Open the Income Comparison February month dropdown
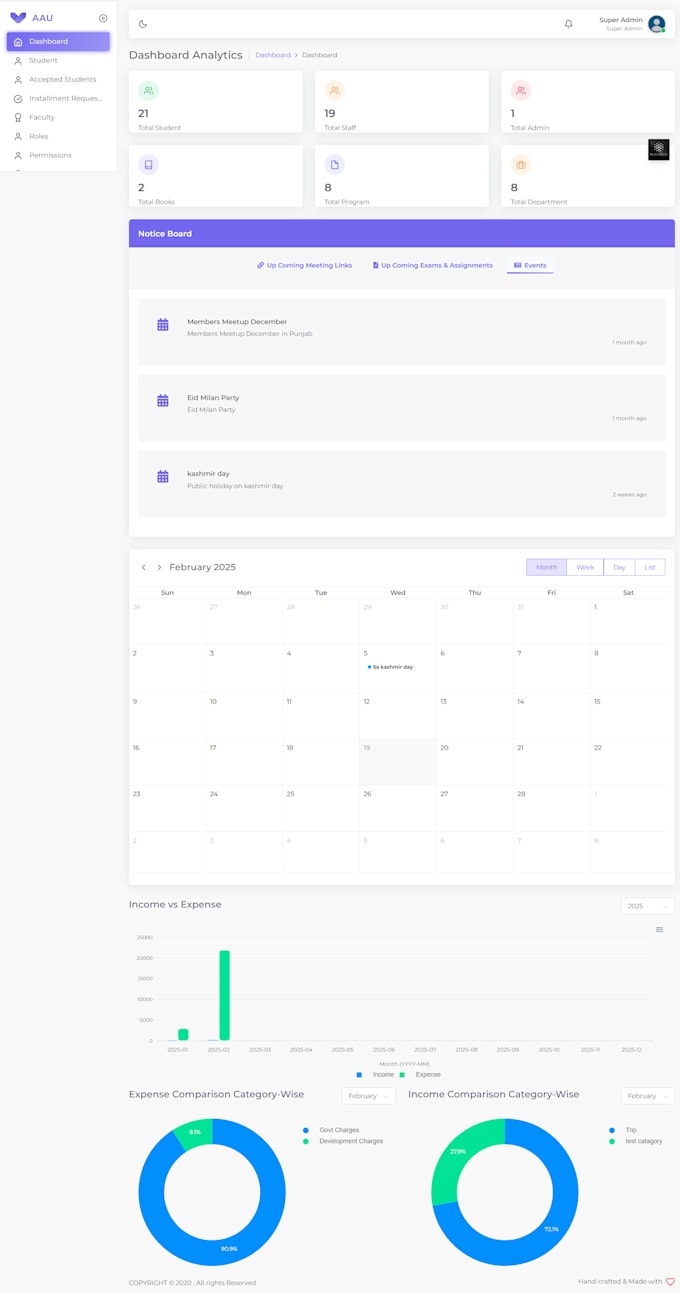The width and height of the screenshot is (680, 1293). [x=647, y=1096]
